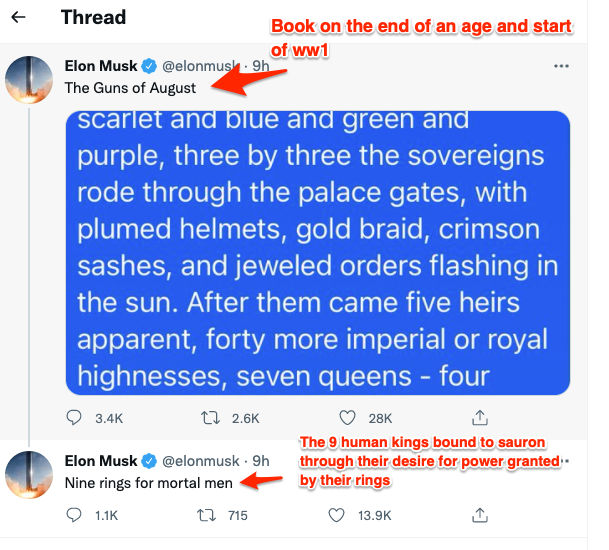Open the blue quoted text image

pos(318,252)
